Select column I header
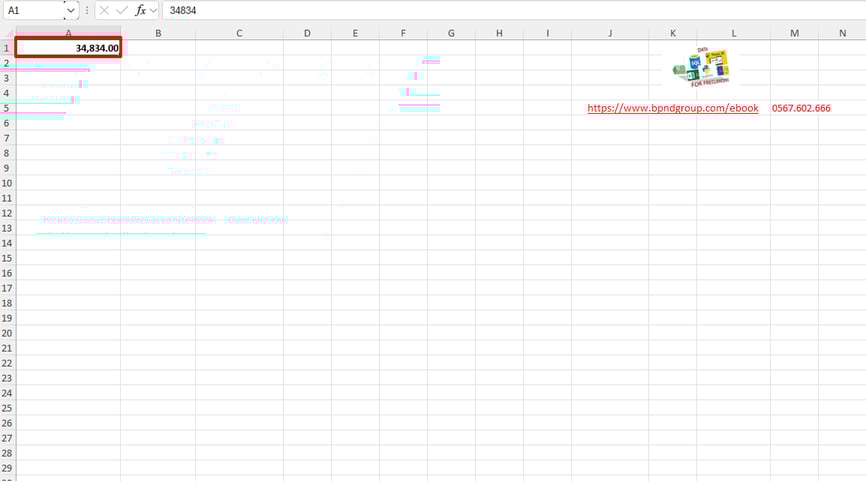866x481 pixels. [547, 33]
